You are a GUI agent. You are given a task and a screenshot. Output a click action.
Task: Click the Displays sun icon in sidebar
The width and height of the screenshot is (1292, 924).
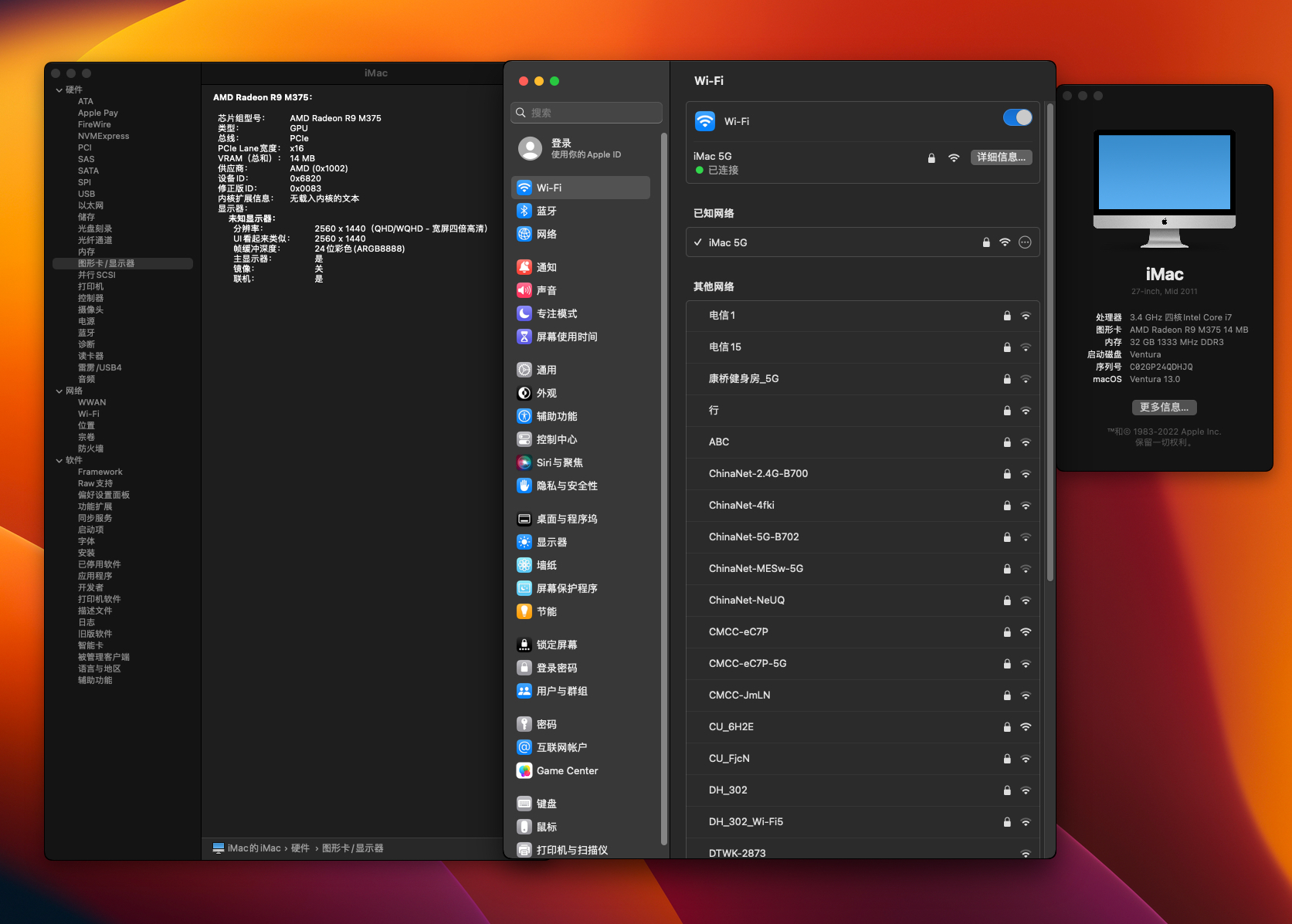[x=524, y=542]
